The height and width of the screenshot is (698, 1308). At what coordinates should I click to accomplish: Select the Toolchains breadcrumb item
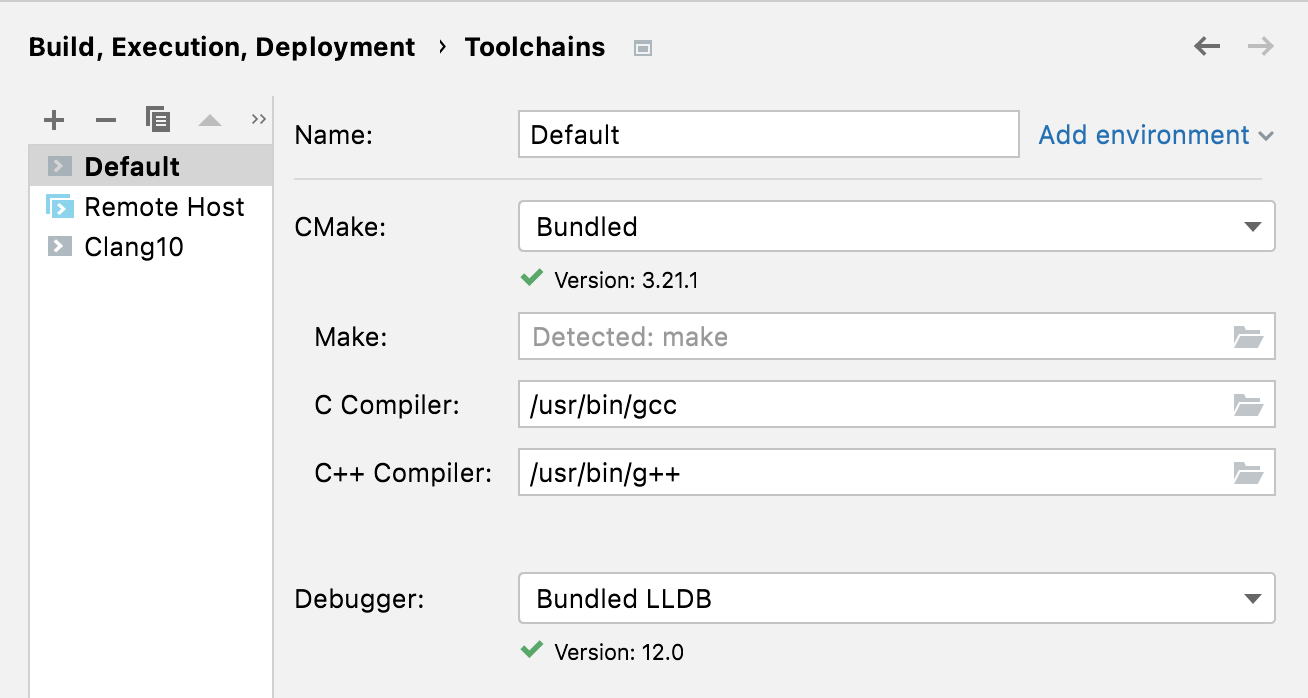tap(534, 46)
